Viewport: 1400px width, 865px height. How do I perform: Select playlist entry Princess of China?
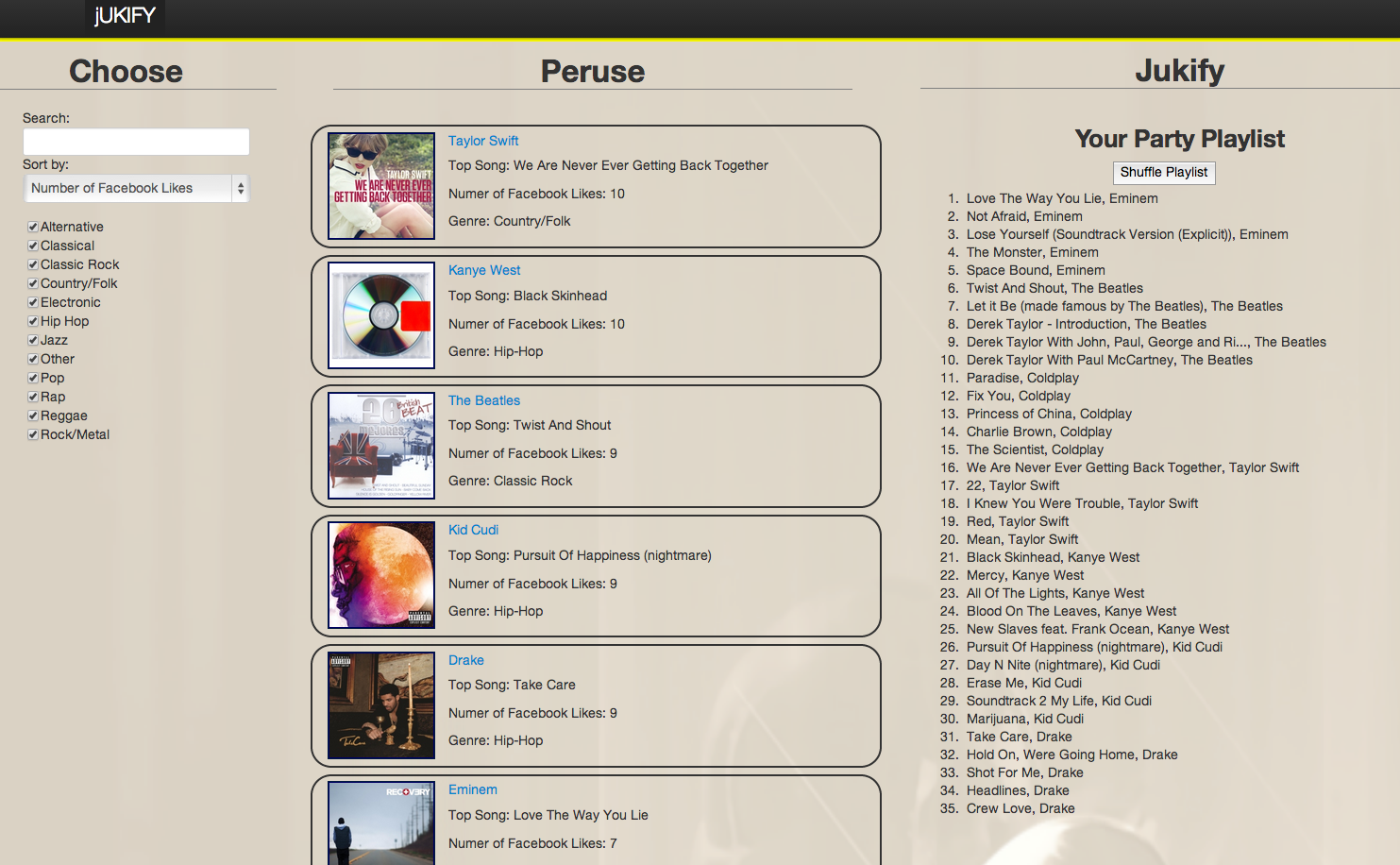1049,414
